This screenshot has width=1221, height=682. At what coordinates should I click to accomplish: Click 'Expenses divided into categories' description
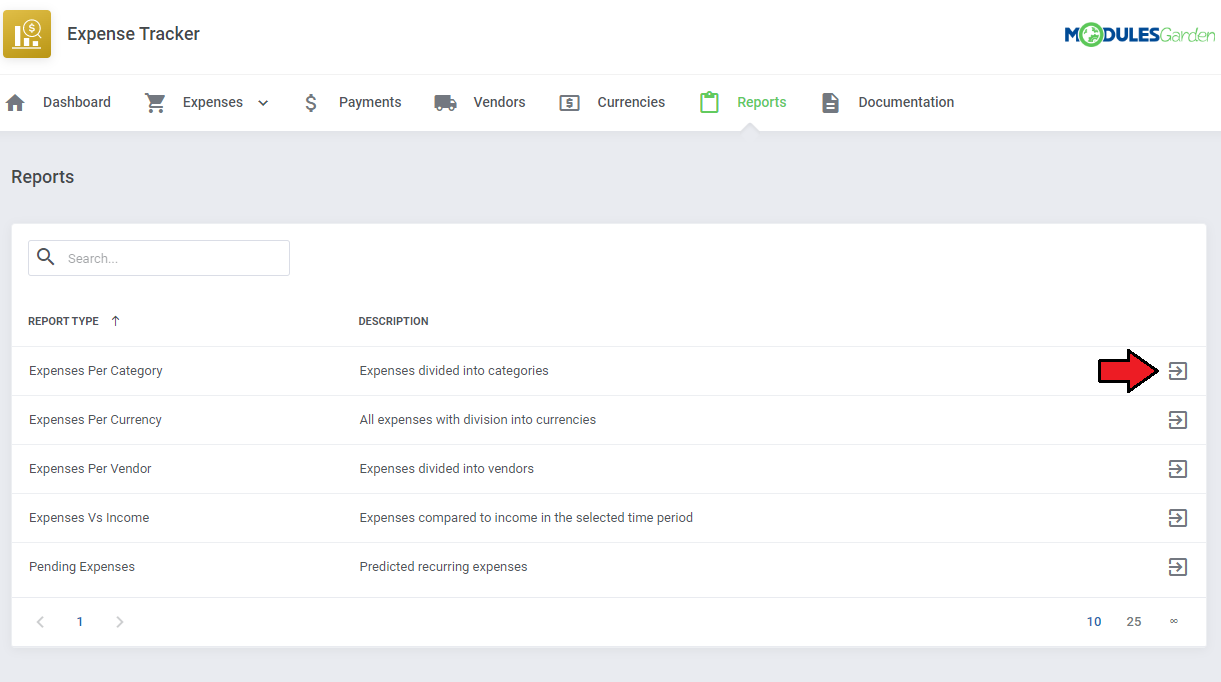tap(454, 371)
